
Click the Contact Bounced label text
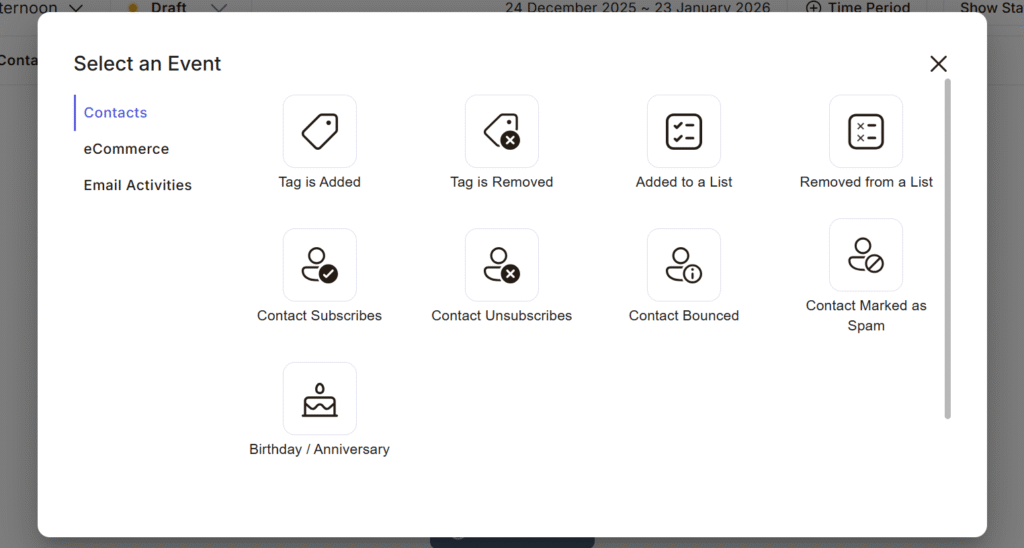tap(684, 316)
